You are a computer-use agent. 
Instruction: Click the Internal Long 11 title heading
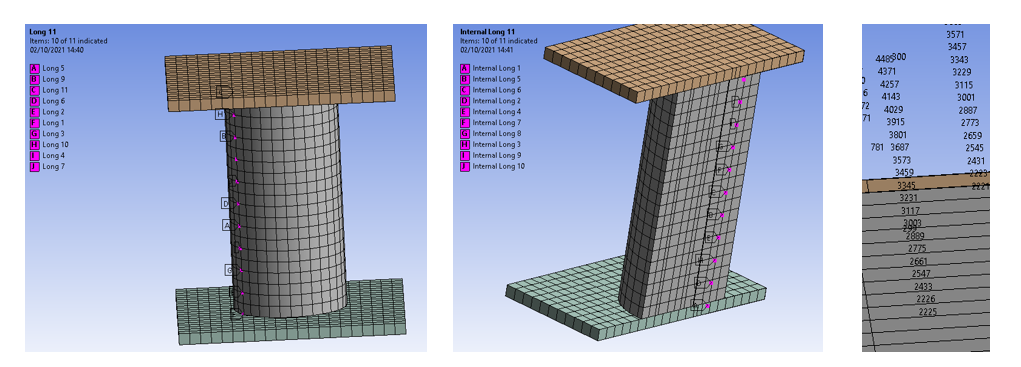click(487, 31)
